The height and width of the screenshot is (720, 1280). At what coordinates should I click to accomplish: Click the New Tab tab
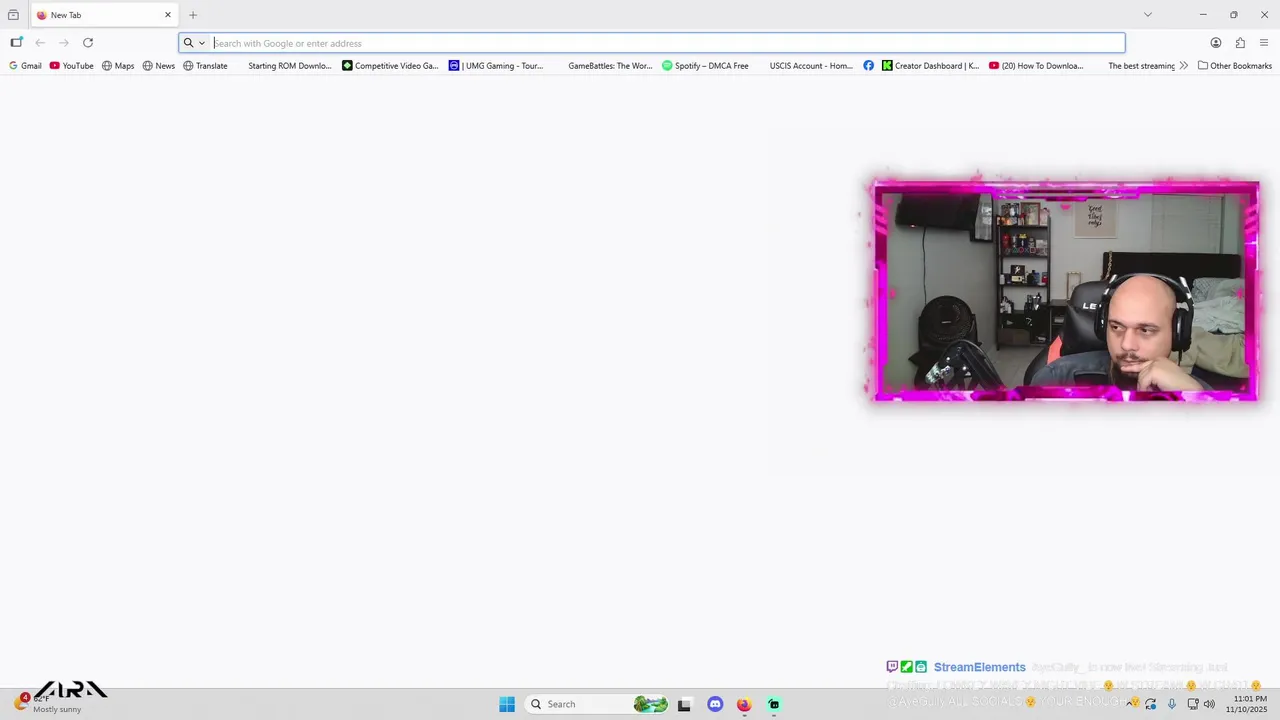104,15
